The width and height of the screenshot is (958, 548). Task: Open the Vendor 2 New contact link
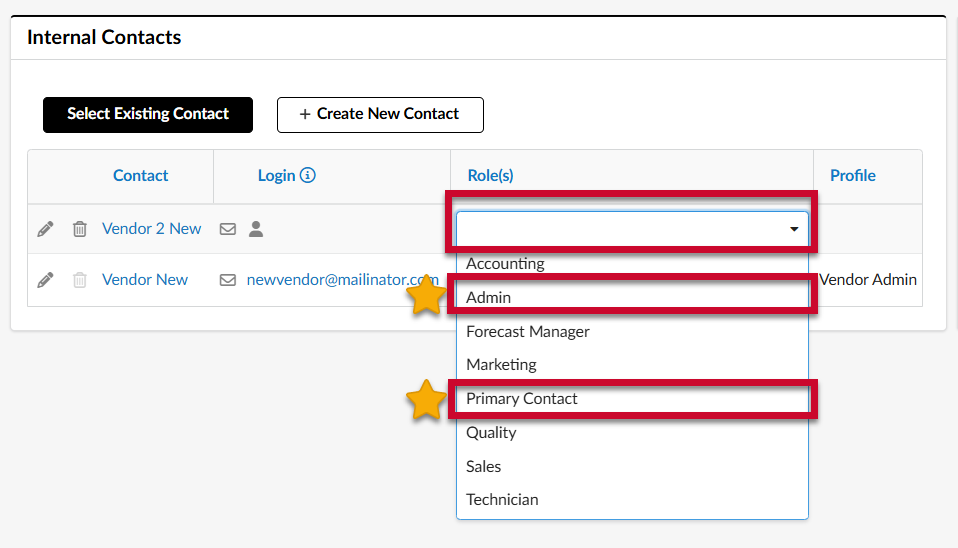(152, 229)
